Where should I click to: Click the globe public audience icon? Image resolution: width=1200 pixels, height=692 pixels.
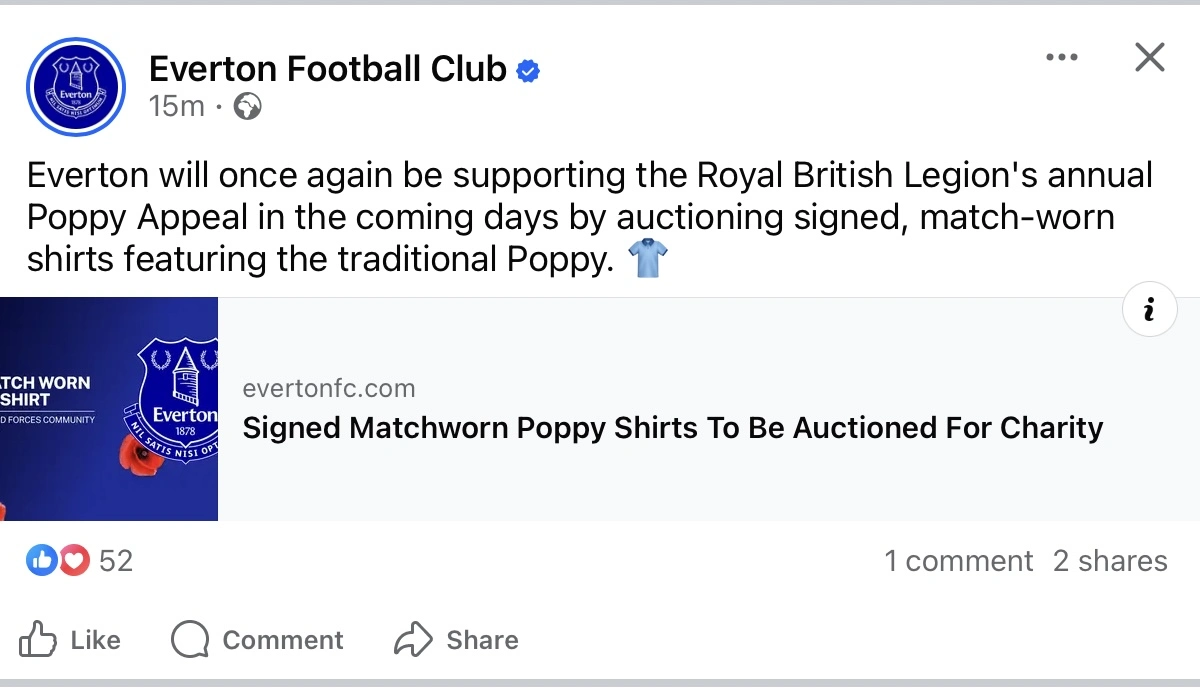pyautogui.click(x=247, y=107)
